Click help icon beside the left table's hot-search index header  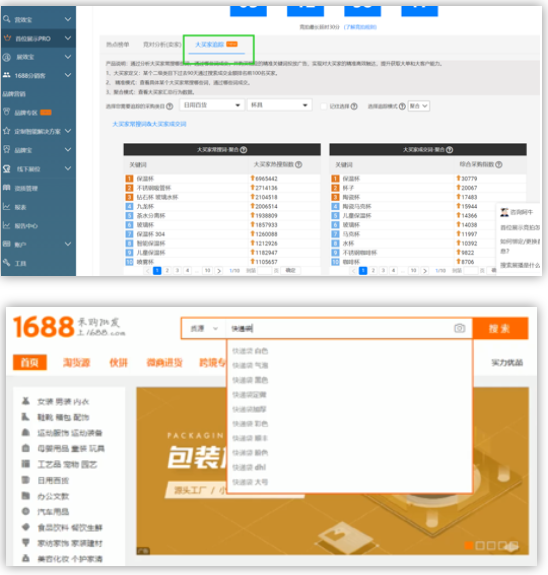tap(299, 165)
